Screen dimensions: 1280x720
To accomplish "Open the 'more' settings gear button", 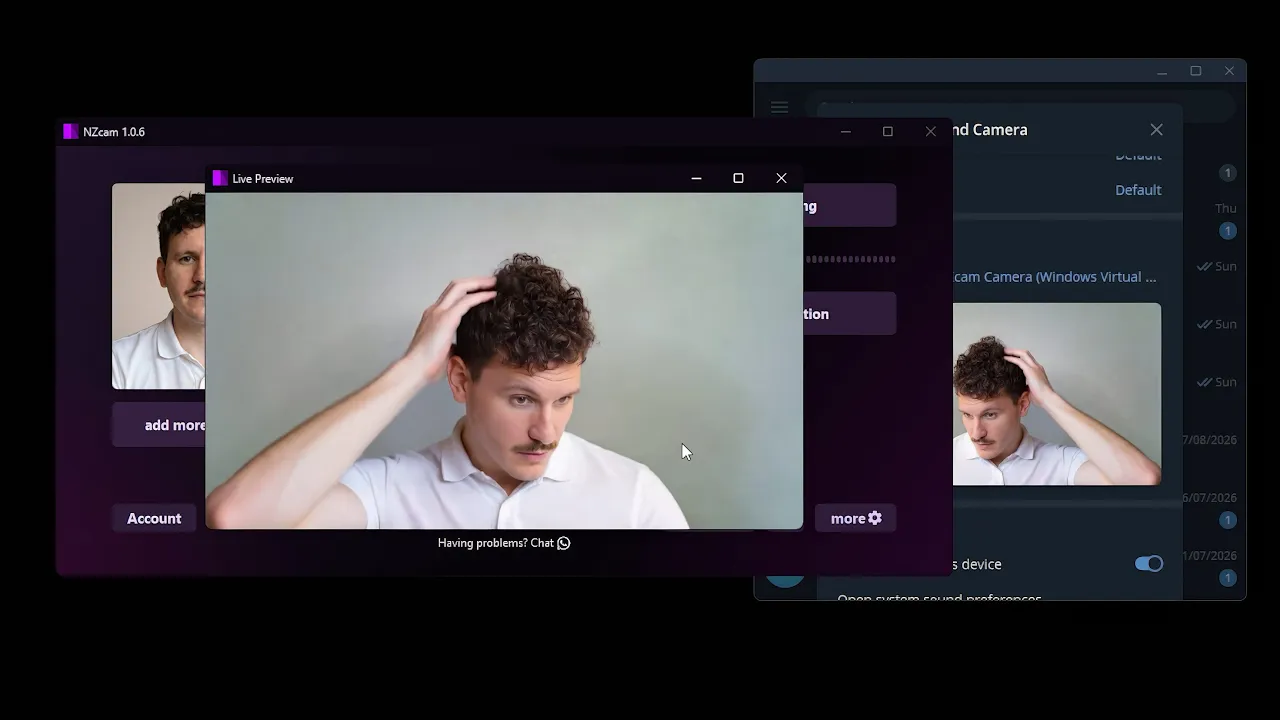I will point(856,518).
